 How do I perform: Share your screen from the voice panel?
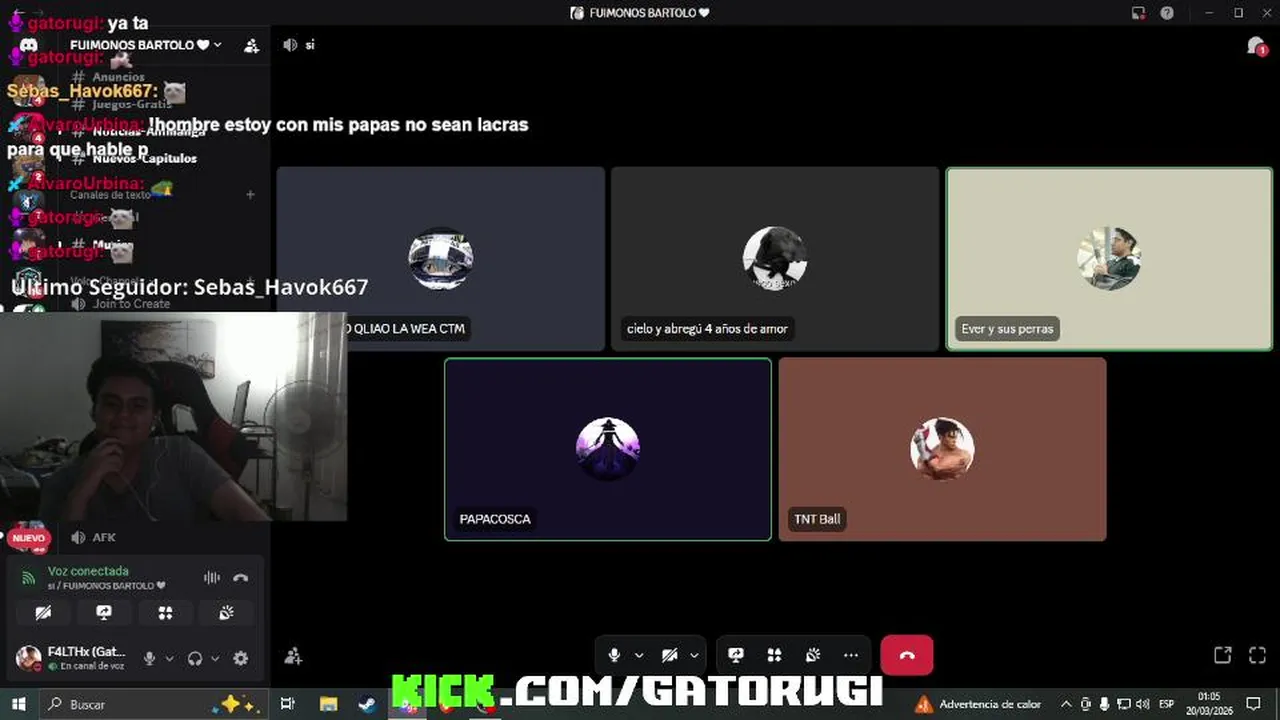(x=104, y=613)
